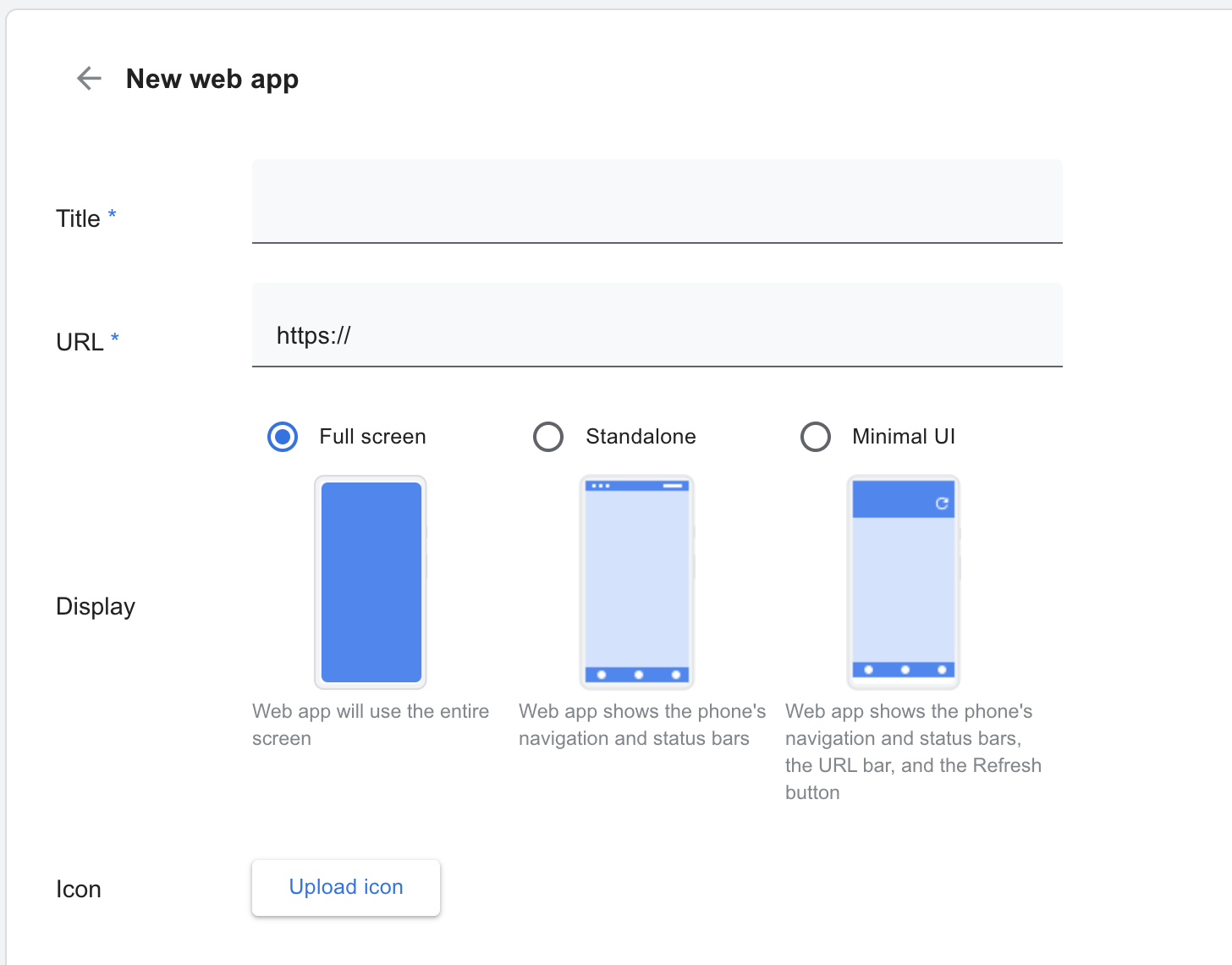Focus the URL field containing https://

pyautogui.click(x=657, y=325)
